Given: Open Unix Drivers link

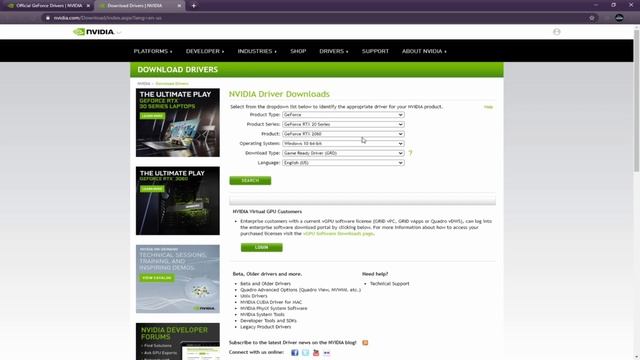Looking at the screenshot, I should tap(253, 296).
